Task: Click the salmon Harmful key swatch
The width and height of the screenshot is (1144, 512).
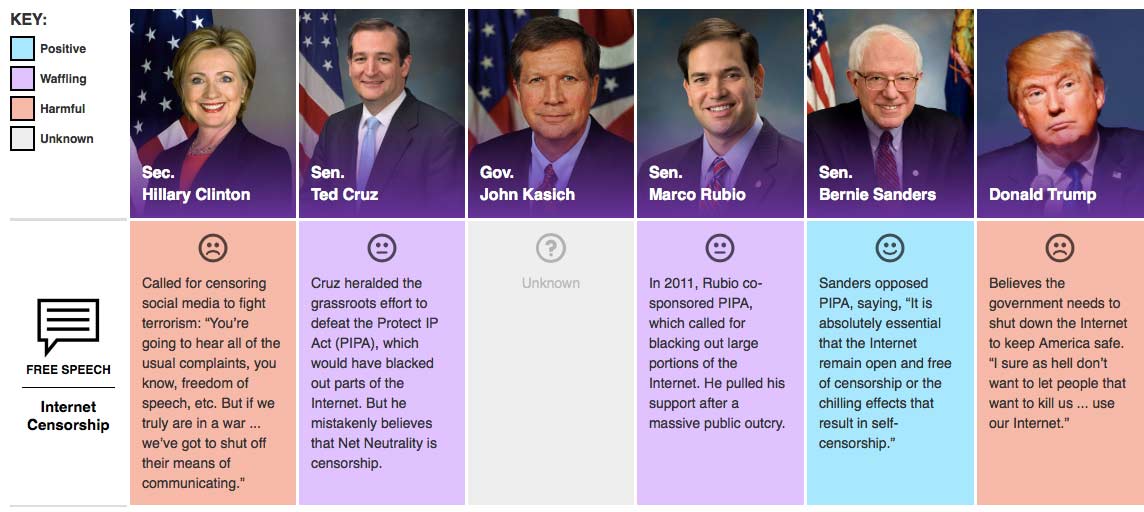Action: 22,108
